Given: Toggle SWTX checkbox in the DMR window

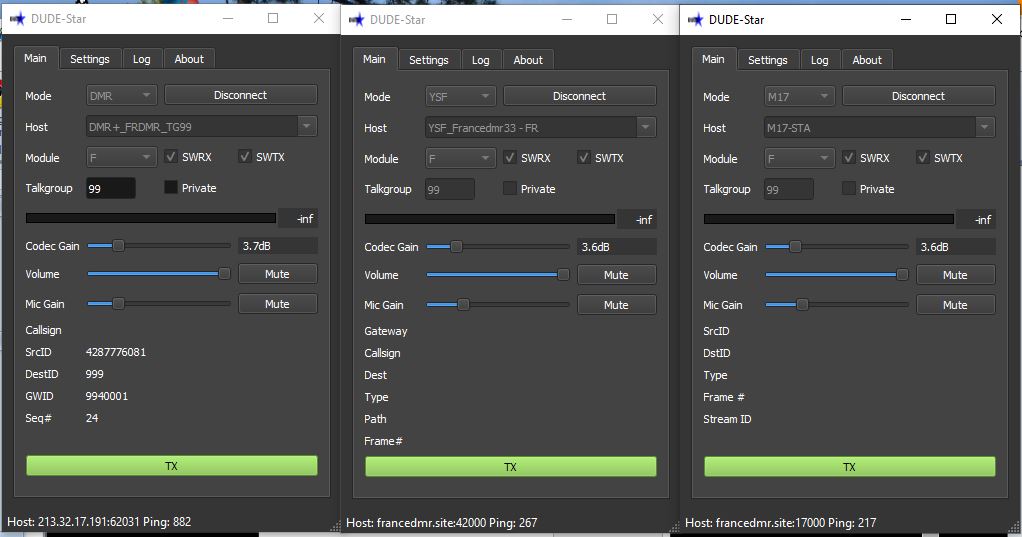Looking at the screenshot, I should pyautogui.click(x=245, y=156).
